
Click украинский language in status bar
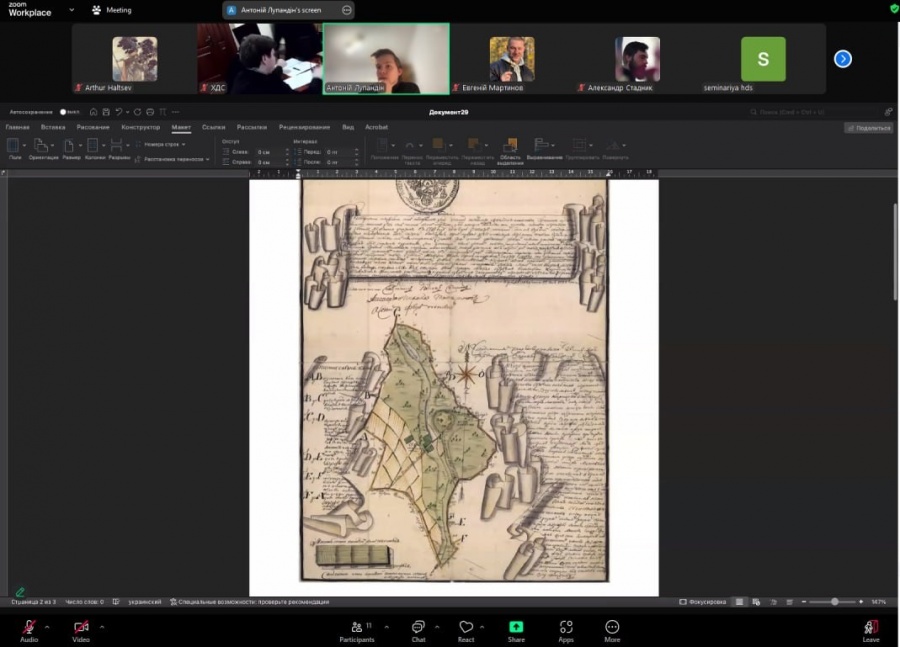click(145, 602)
